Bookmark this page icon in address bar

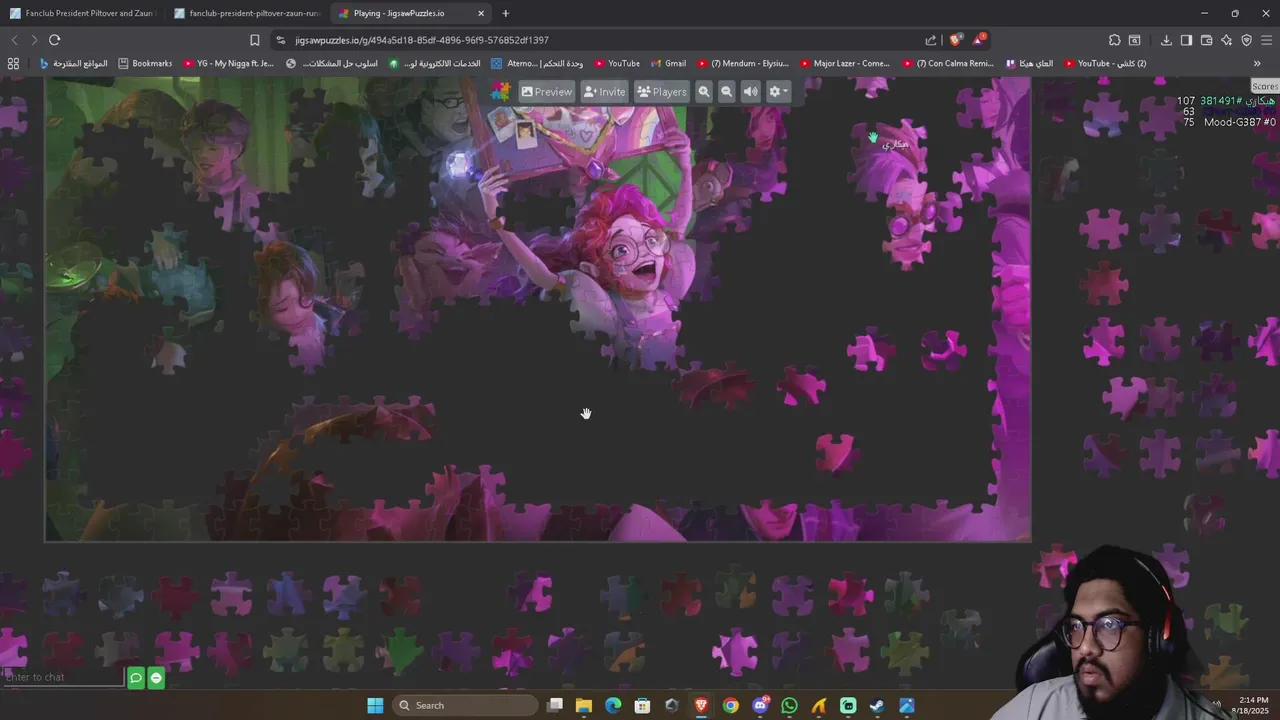point(254,40)
